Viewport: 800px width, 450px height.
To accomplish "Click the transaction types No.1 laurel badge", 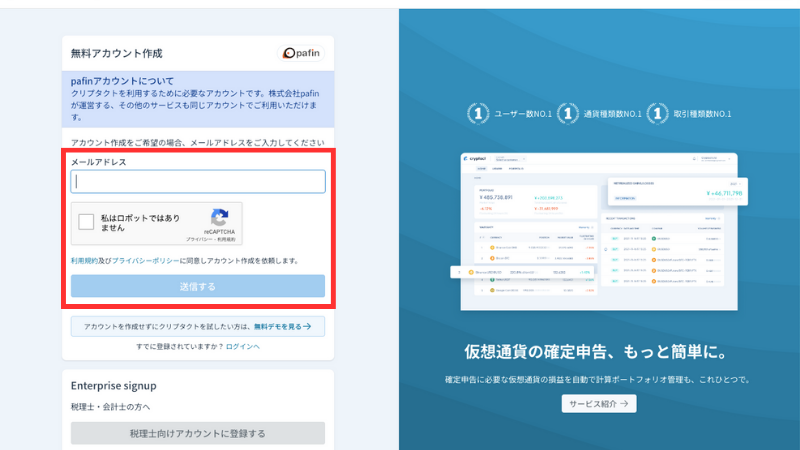I will click(658, 113).
